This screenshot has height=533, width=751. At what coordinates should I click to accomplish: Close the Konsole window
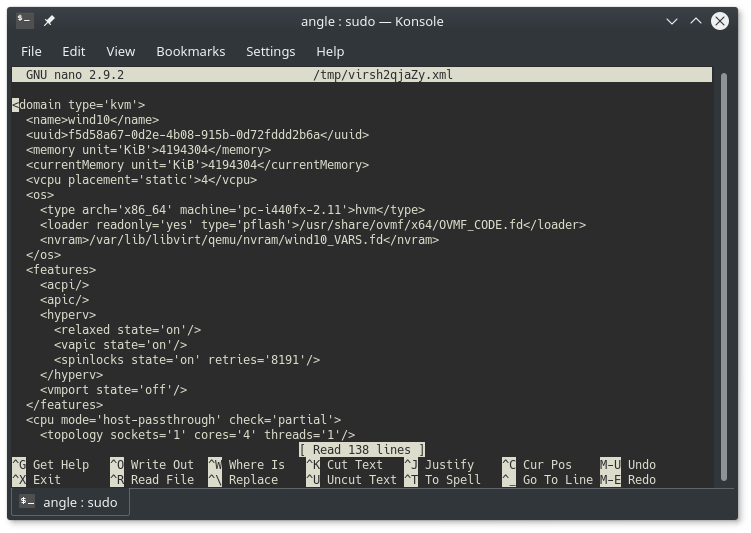[x=720, y=21]
